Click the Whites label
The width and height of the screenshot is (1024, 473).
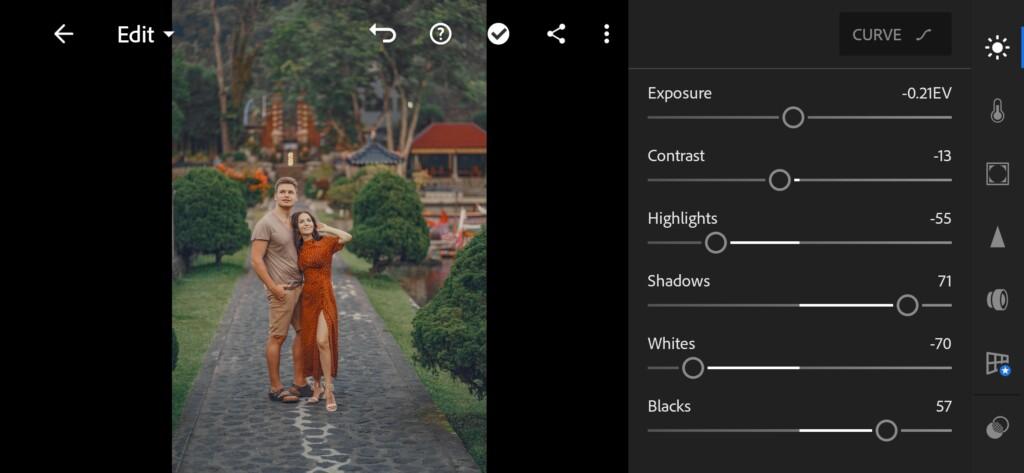[671, 344]
